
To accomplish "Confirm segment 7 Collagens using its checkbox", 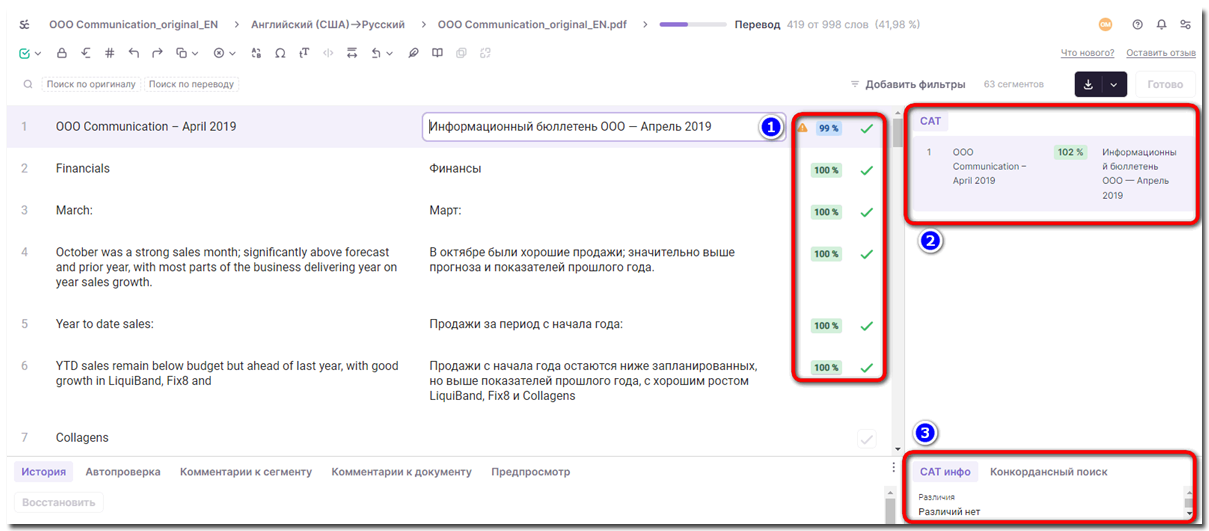I will point(866,438).
